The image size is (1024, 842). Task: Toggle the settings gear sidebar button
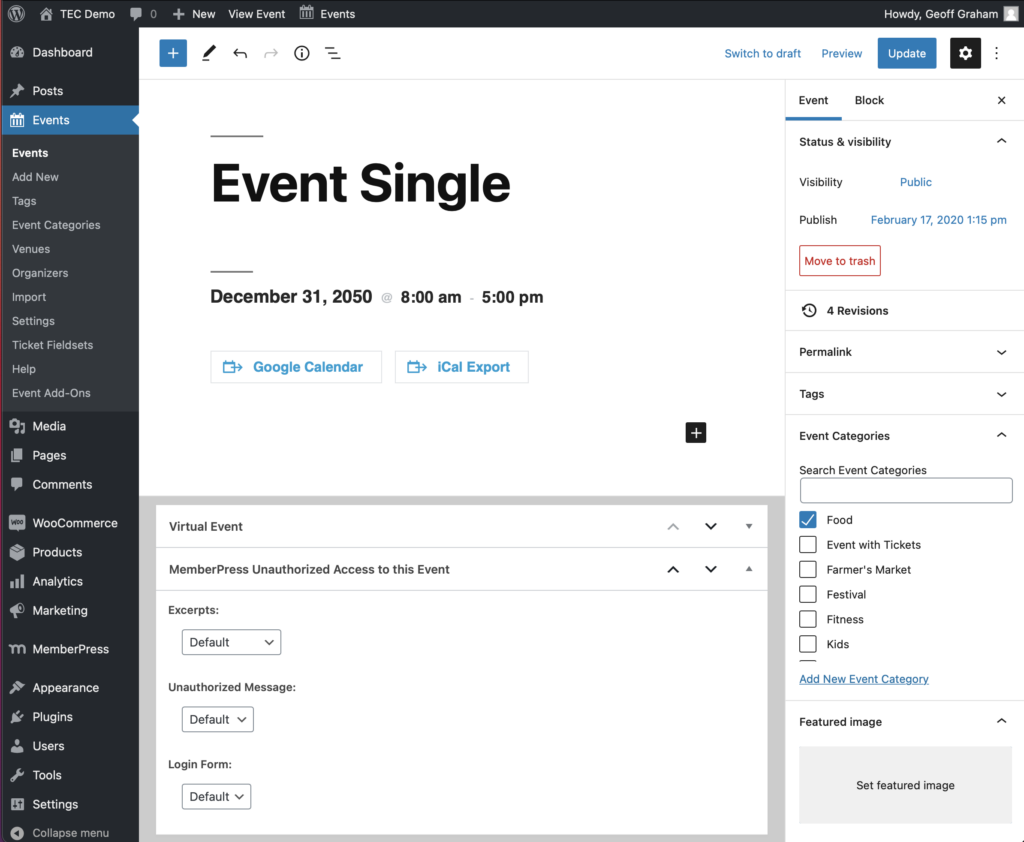point(965,53)
